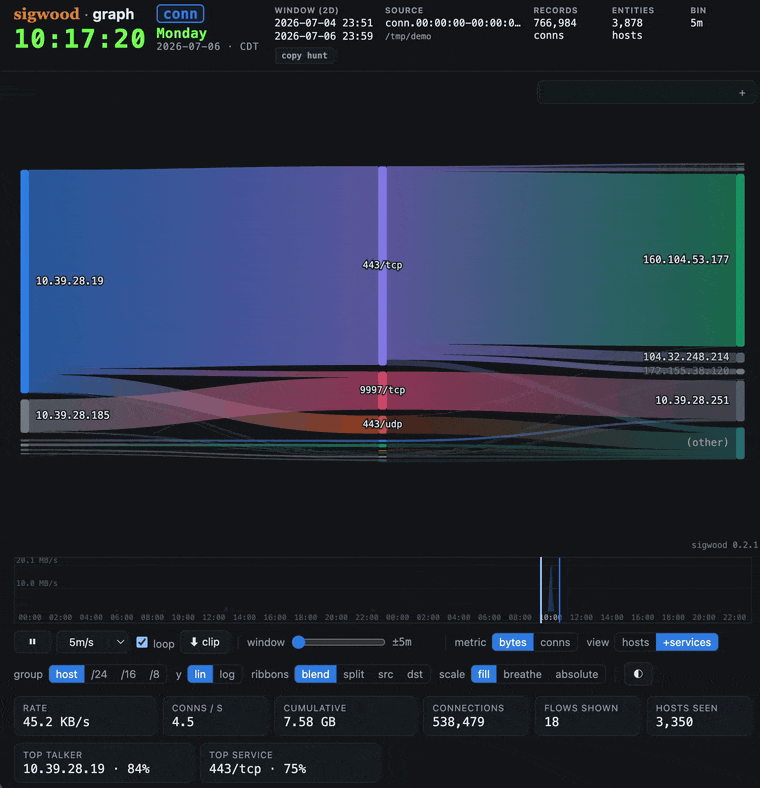
Task: Click the HOSTS SEEN 3,350 stat card
Action: coord(699,716)
